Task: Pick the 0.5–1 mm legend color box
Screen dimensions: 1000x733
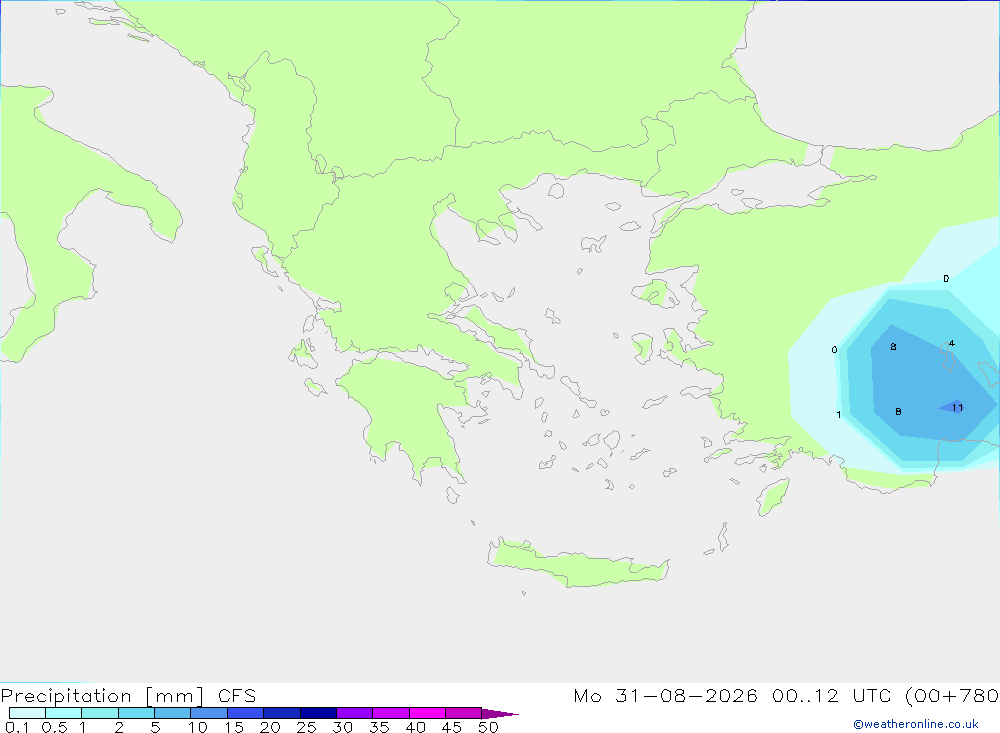Action: point(64,713)
